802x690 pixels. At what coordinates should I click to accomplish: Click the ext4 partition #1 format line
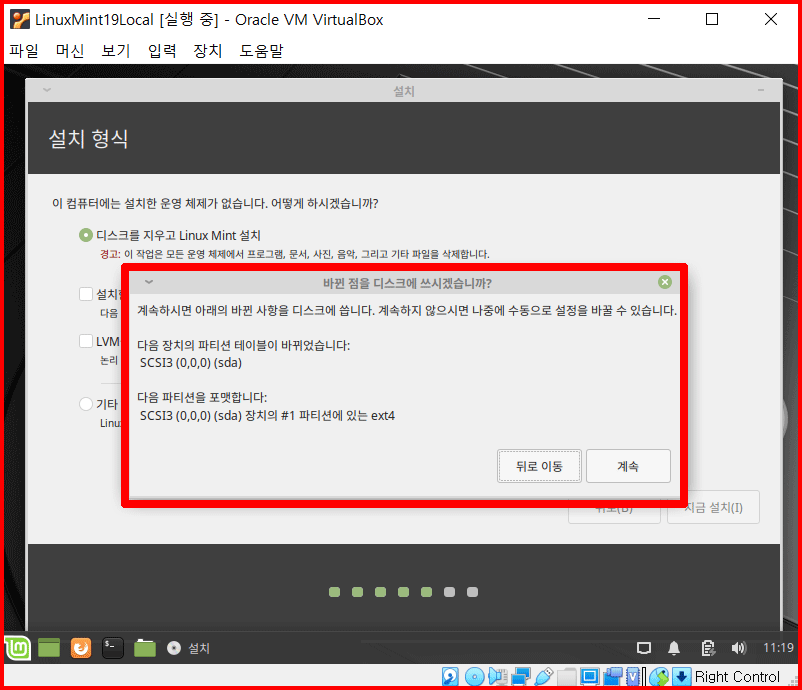click(x=267, y=415)
